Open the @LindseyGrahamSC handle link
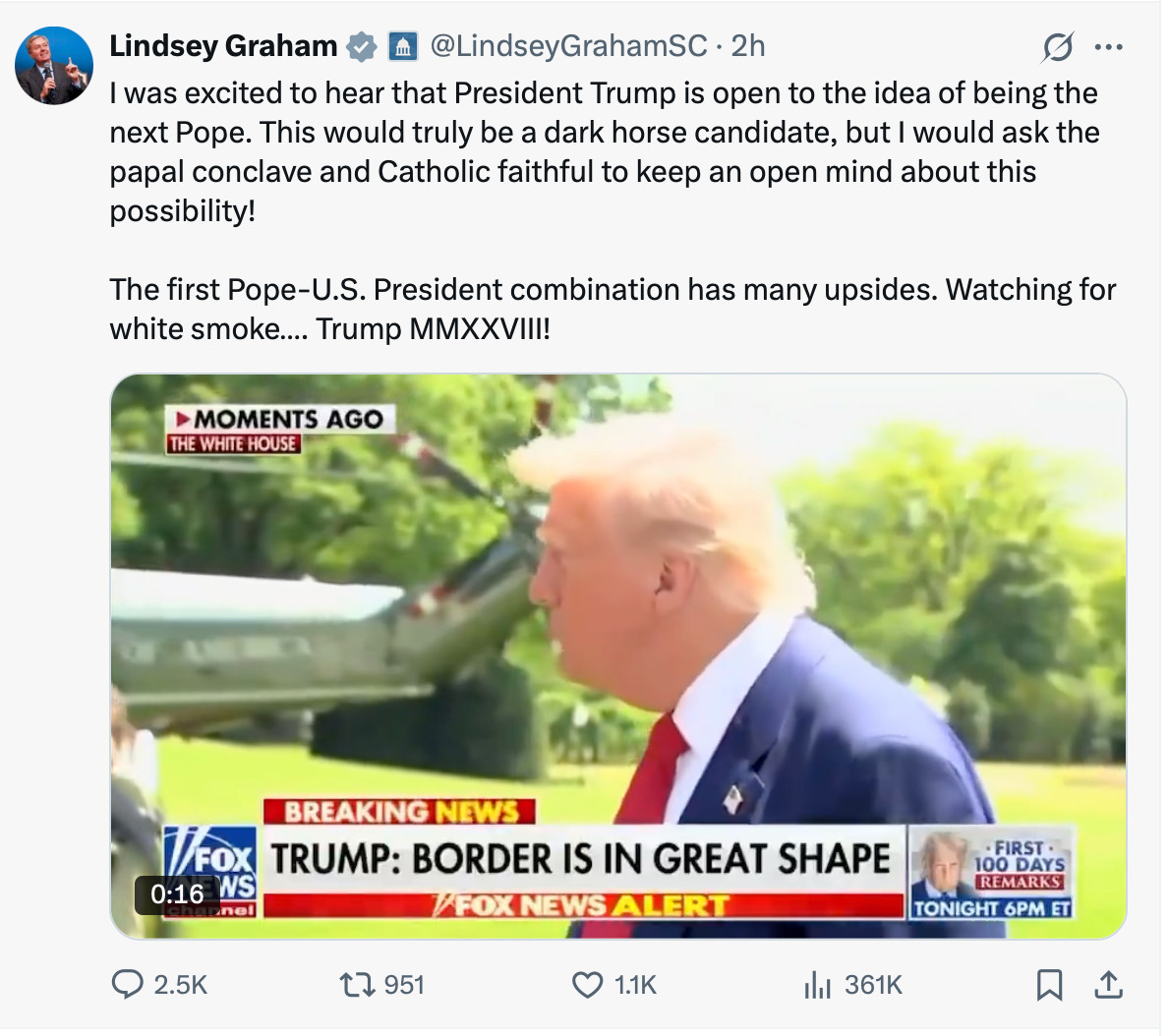The width and height of the screenshot is (1168, 1036). [x=568, y=46]
